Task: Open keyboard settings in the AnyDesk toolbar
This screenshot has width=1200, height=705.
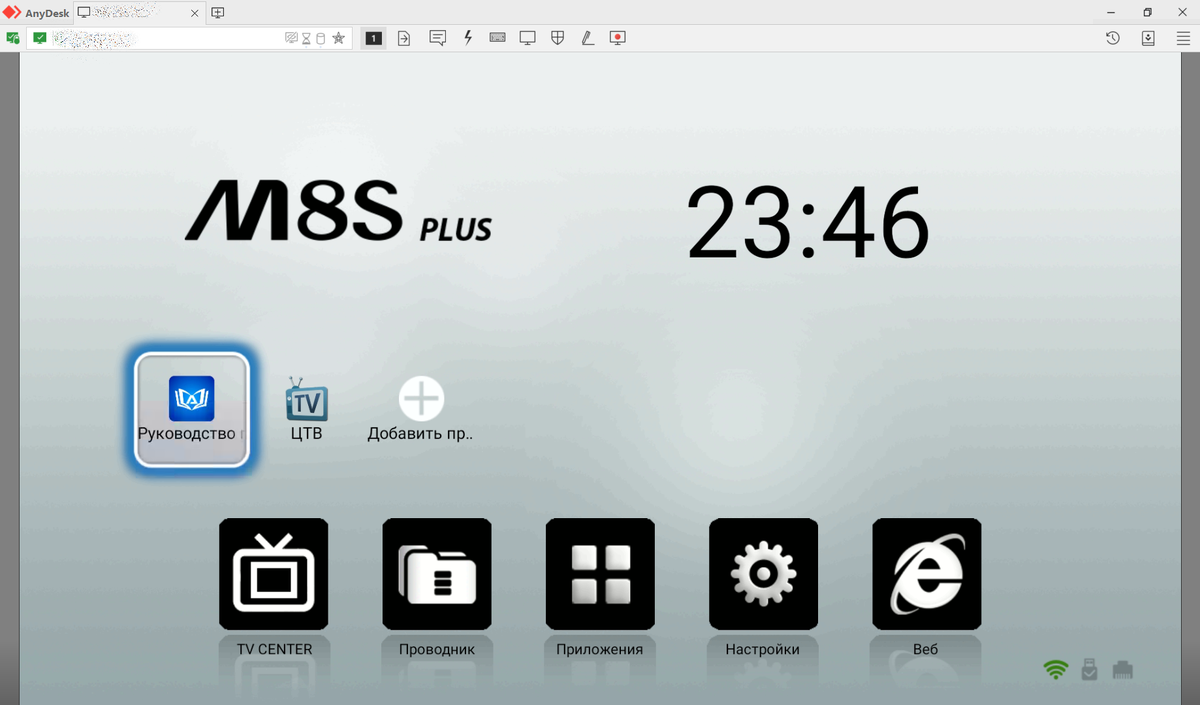Action: [497, 37]
